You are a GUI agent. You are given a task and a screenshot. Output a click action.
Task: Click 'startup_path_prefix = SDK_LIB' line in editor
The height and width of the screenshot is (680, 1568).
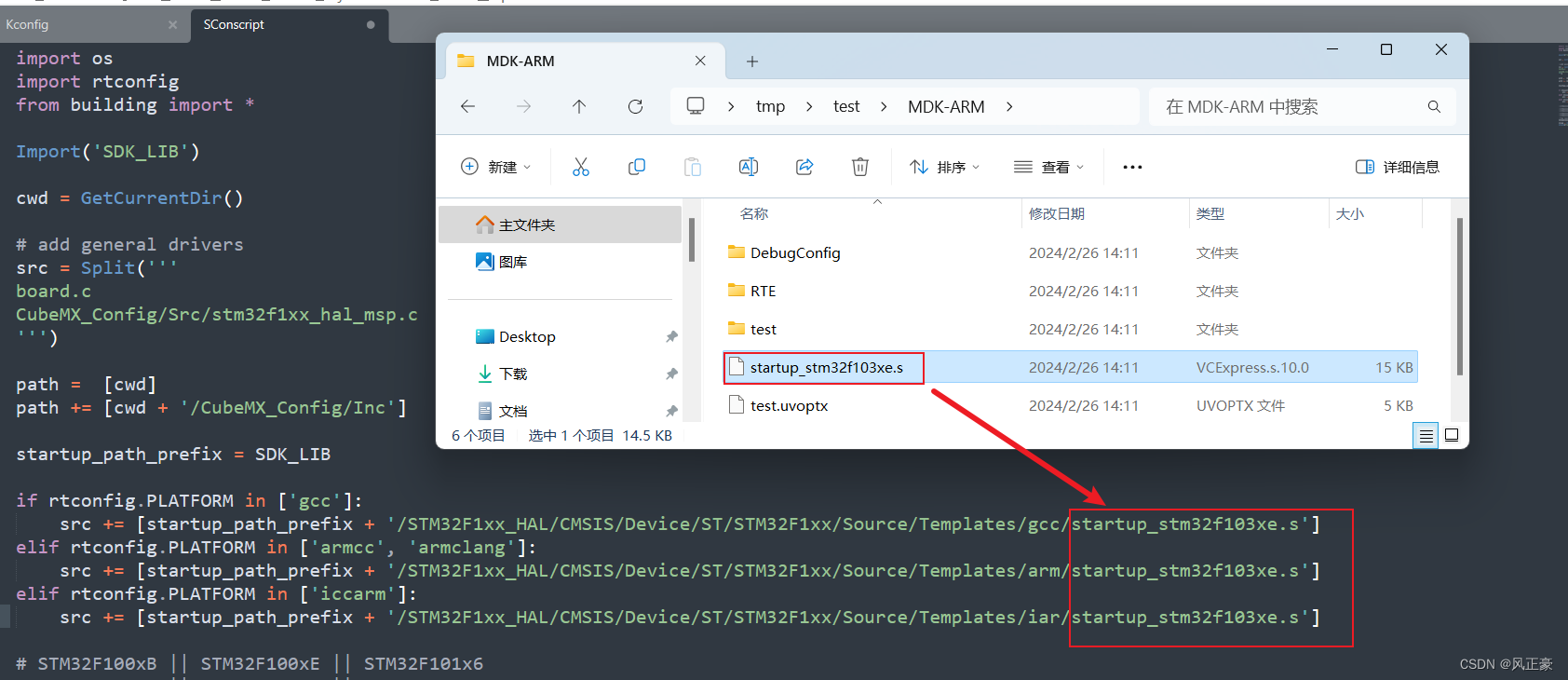pos(173,454)
